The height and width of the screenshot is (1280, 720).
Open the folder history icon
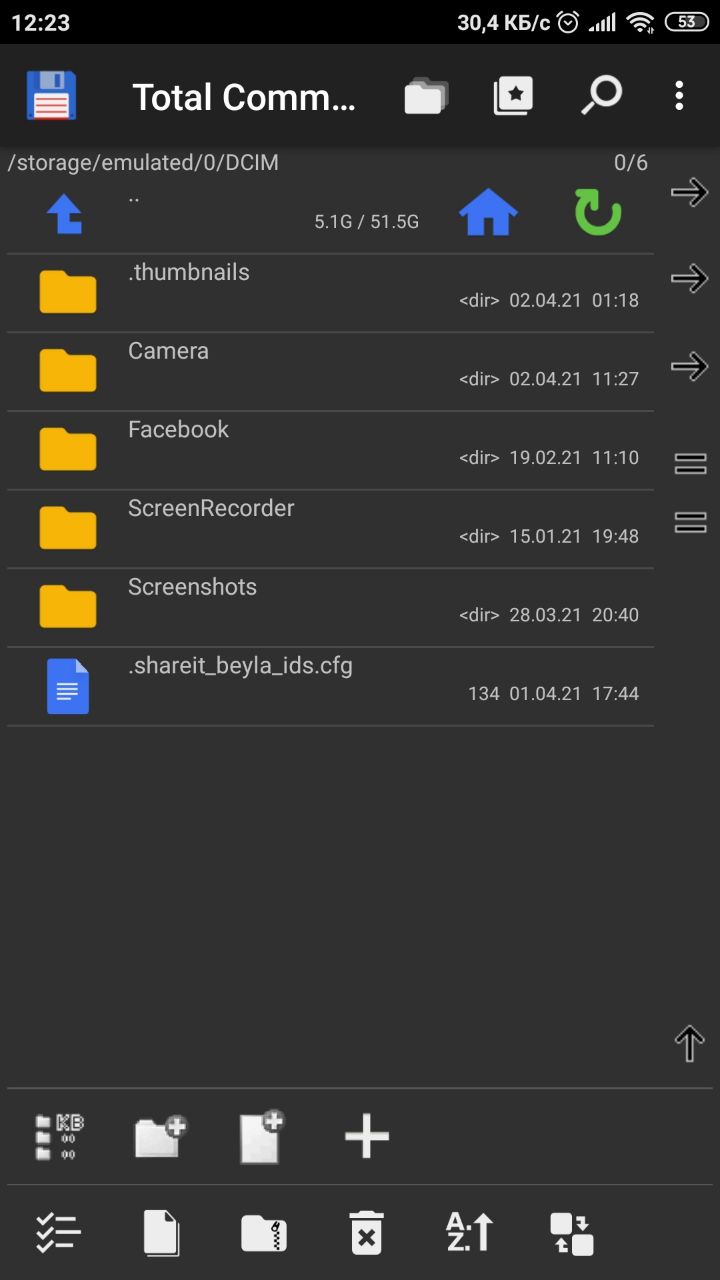click(x=426, y=97)
